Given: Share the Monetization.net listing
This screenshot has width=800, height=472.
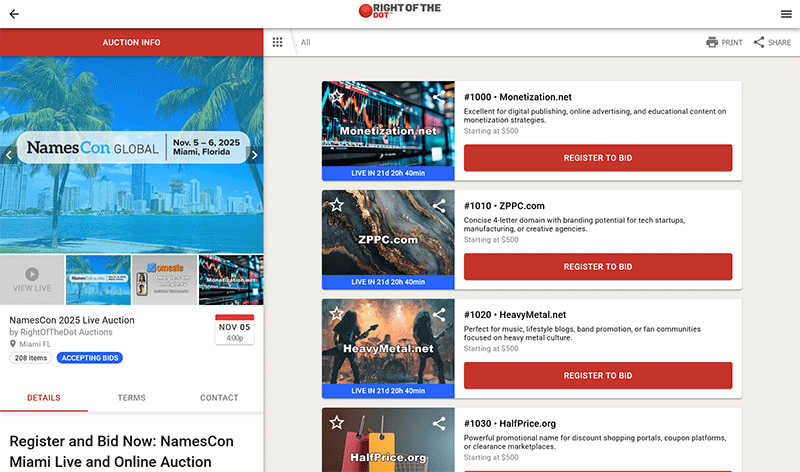Looking at the screenshot, I should (439, 97).
